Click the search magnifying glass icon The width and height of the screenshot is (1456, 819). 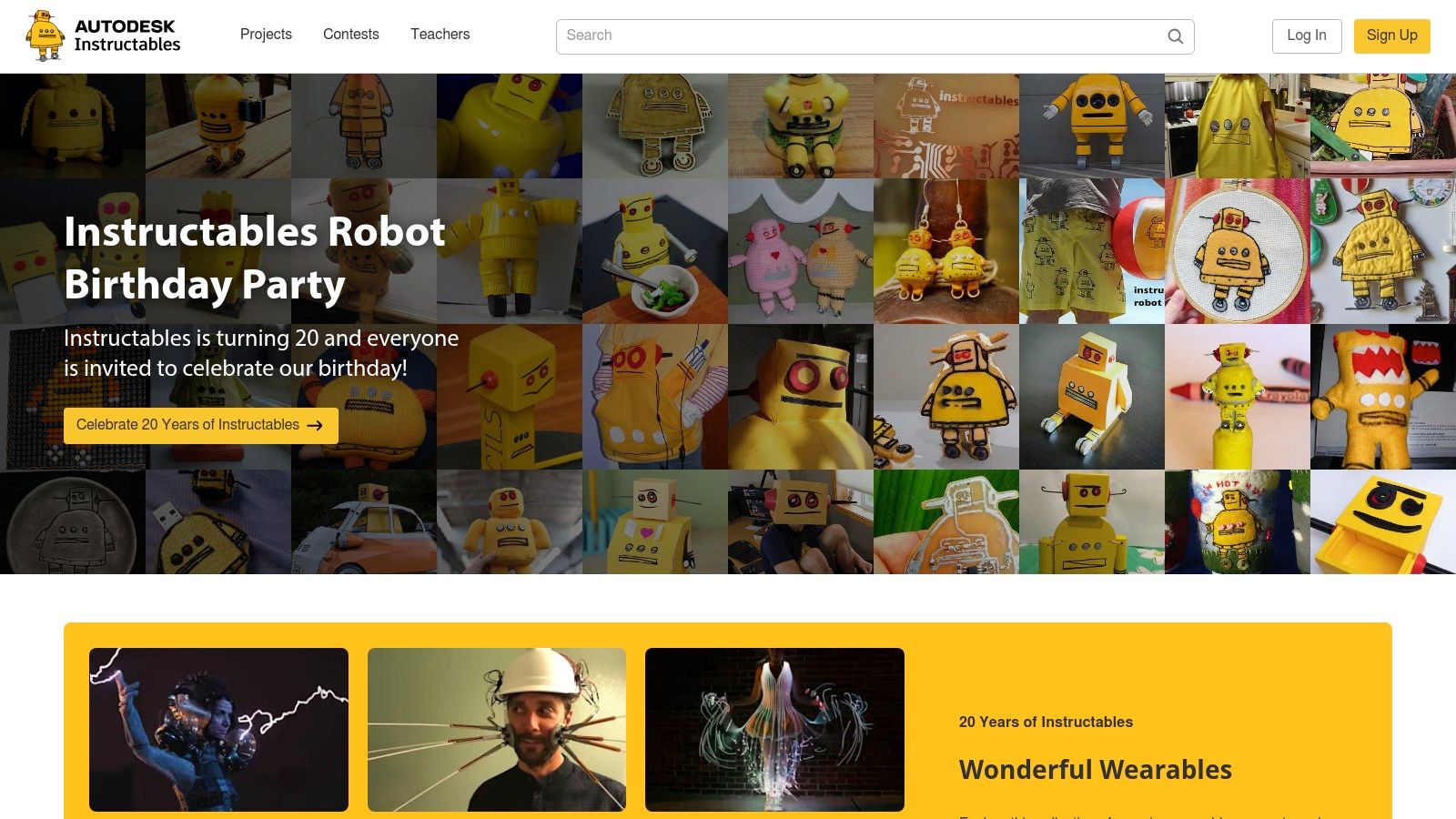(x=1175, y=36)
